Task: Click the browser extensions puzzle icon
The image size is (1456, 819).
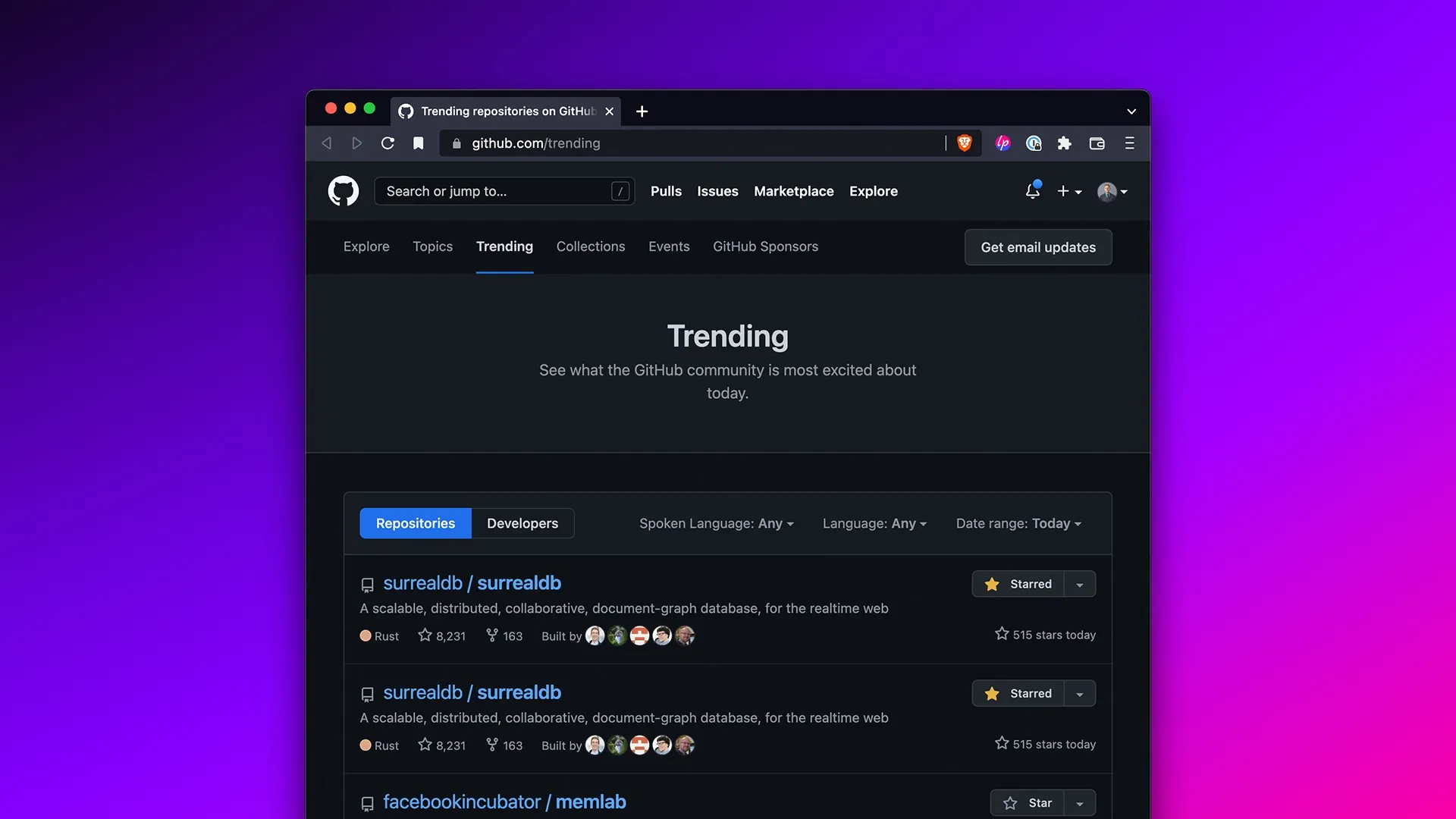Action: point(1064,142)
